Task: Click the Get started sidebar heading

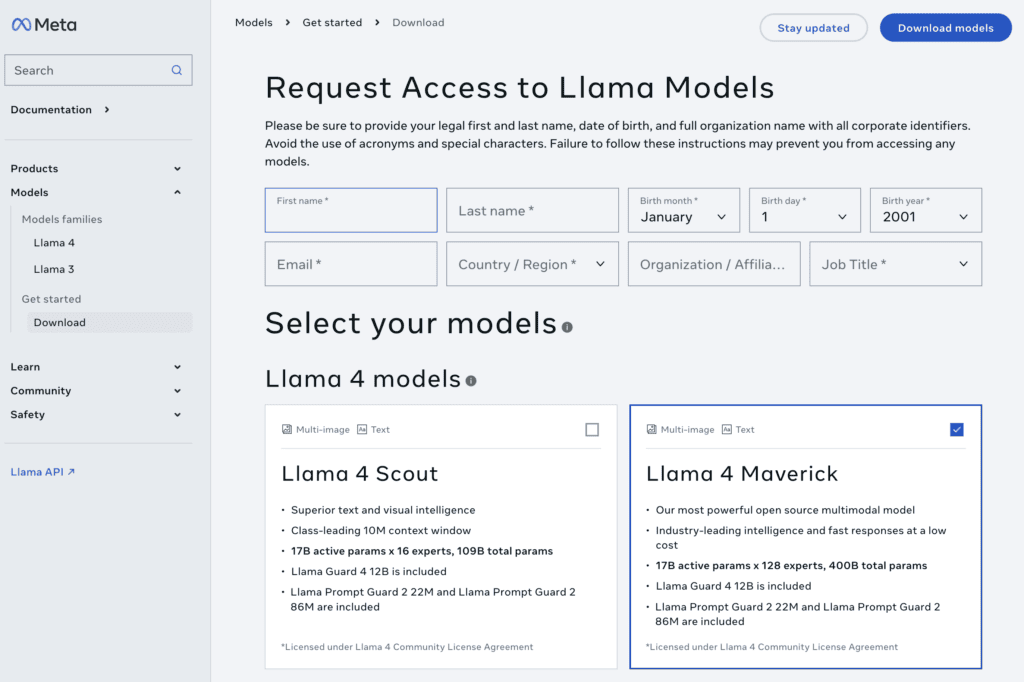Action: tap(52, 299)
